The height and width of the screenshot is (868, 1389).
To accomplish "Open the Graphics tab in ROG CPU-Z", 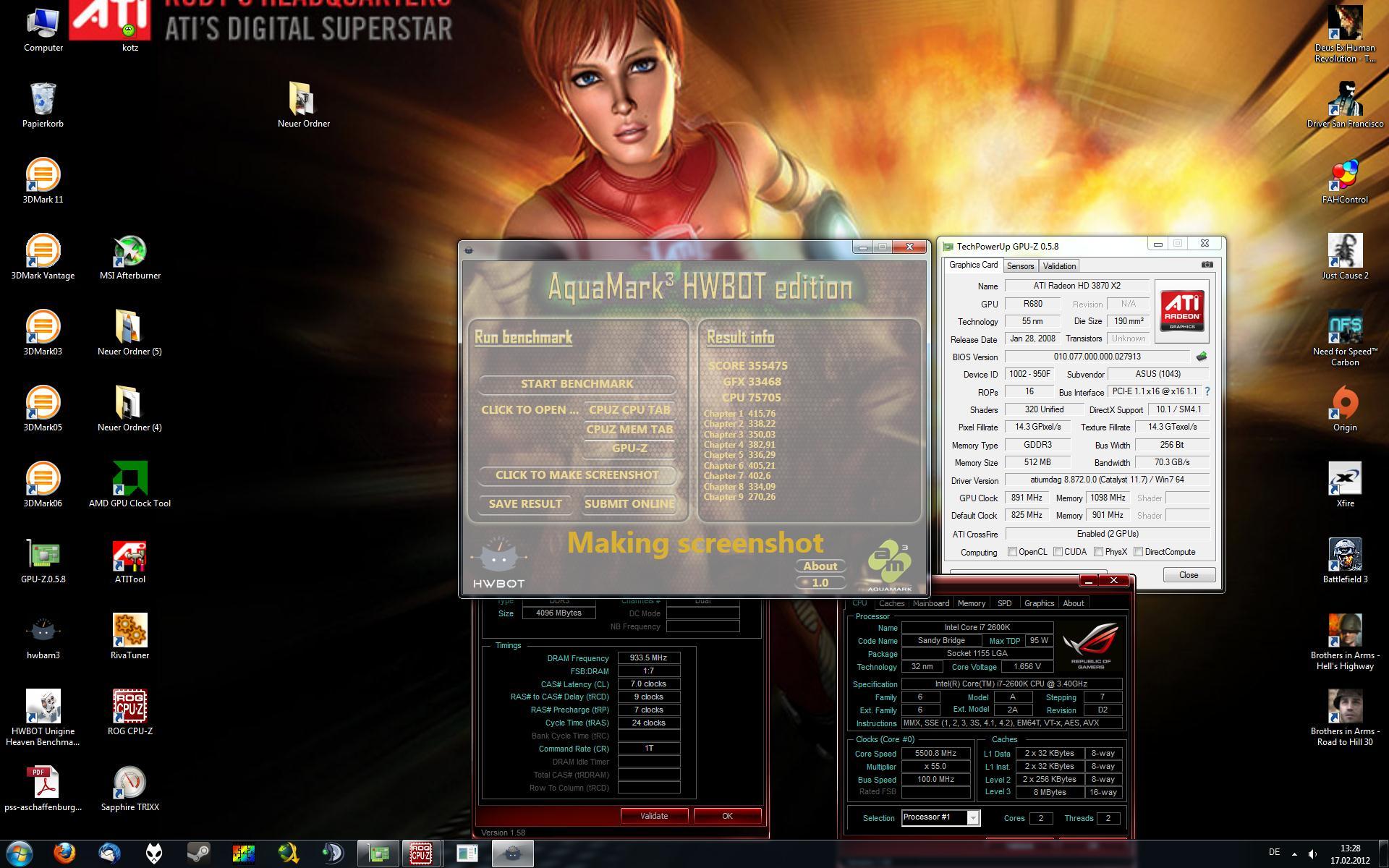I will [x=1039, y=603].
